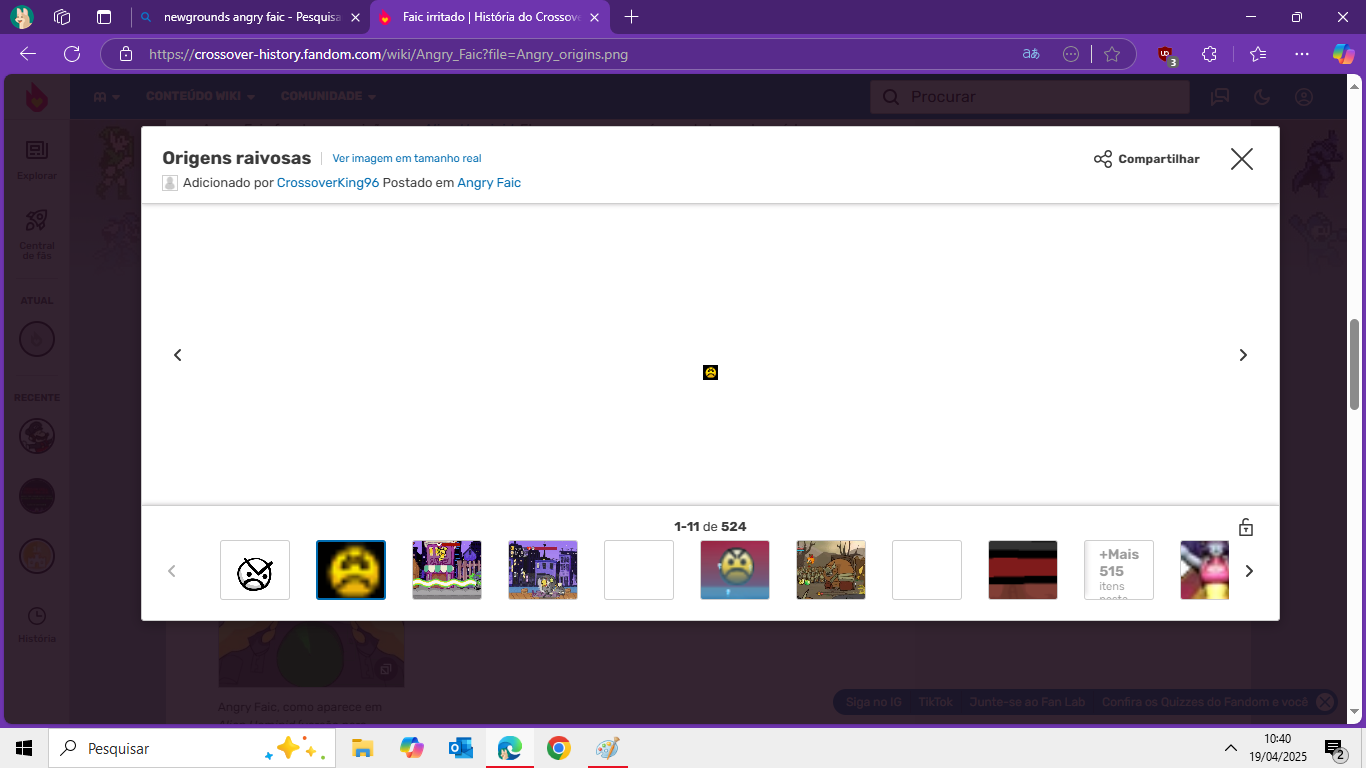Open CrossoverKing96 user profile link
Viewport: 1366px width, 768px height.
pyautogui.click(x=328, y=183)
